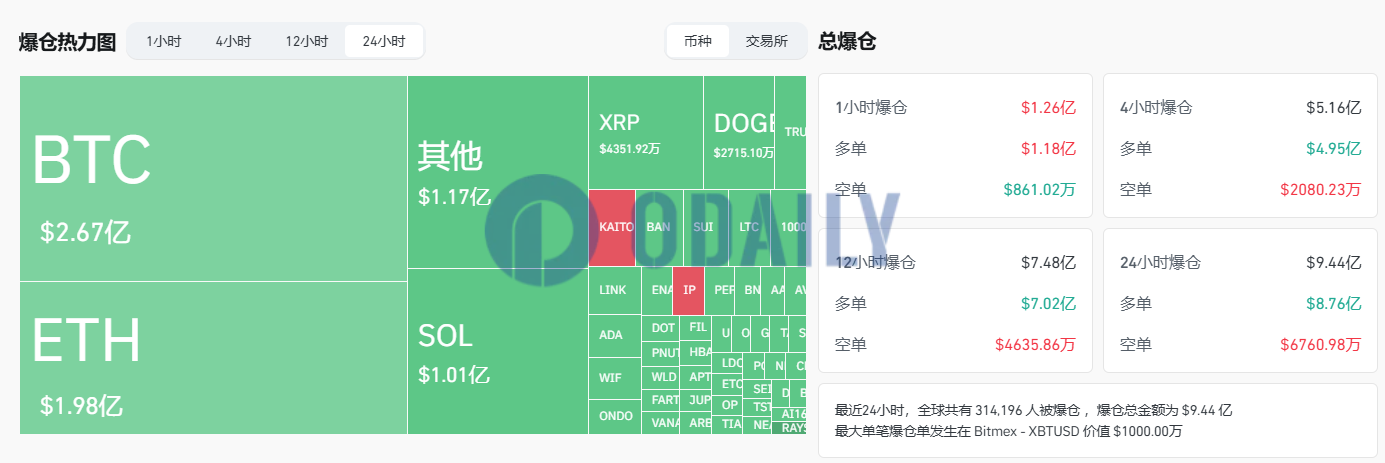This screenshot has width=1385, height=463.
Task: Click the 12小时爆仓 total $7.48亿
Action: pos(1048,263)
